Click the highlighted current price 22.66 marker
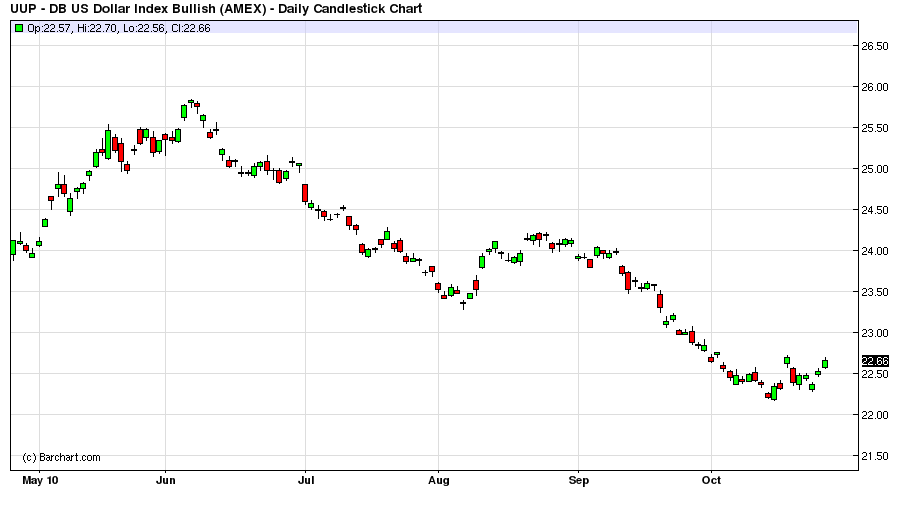 875,361
